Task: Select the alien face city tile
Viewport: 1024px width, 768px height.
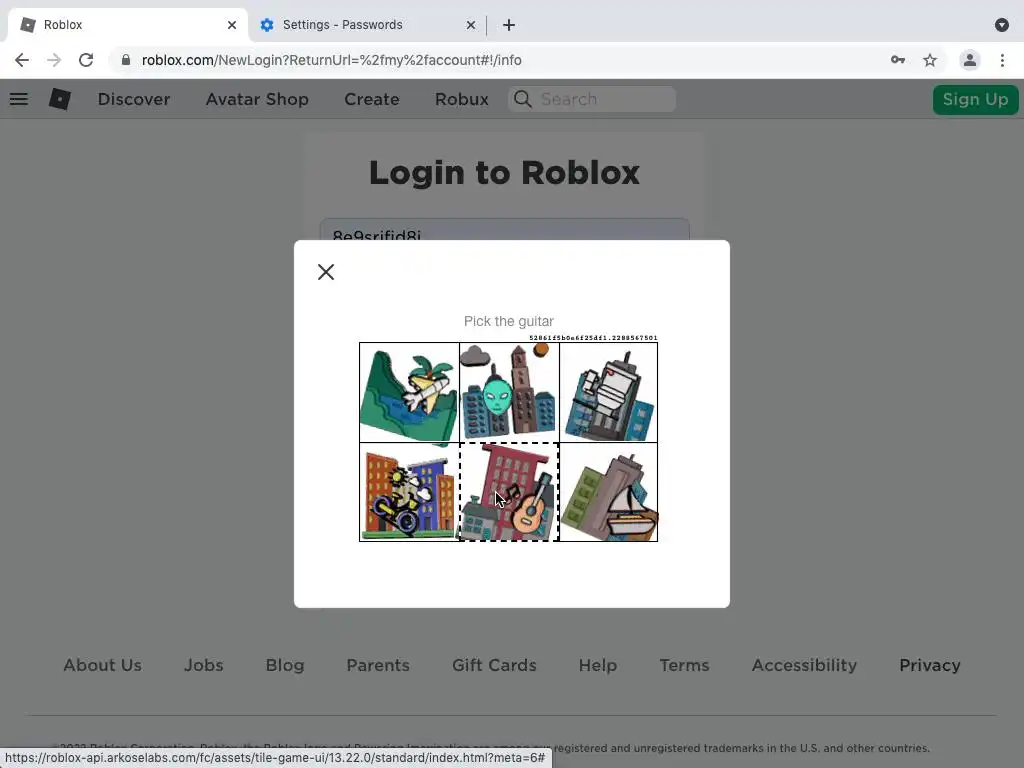Action: 509,392
